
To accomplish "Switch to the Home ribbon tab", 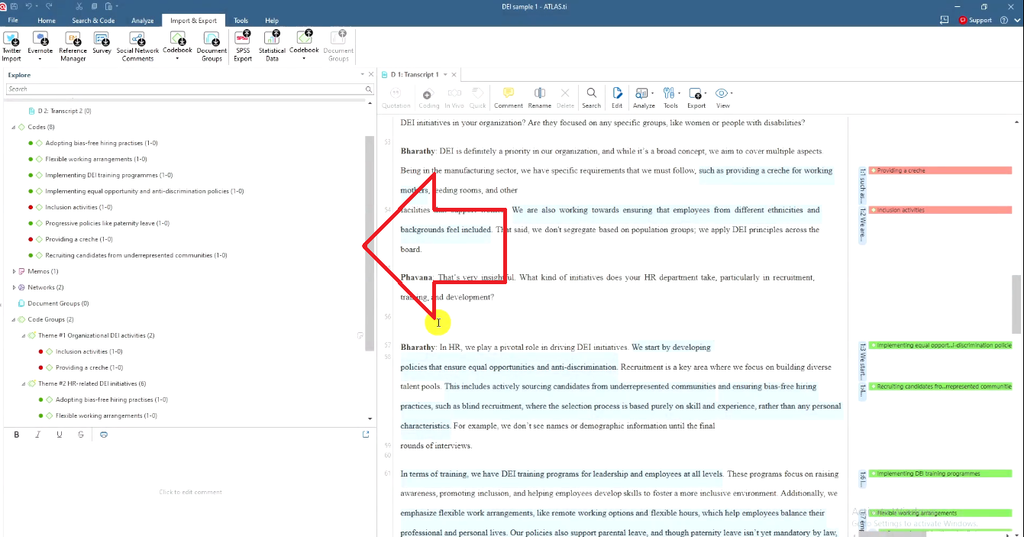I will pos(46,20).
